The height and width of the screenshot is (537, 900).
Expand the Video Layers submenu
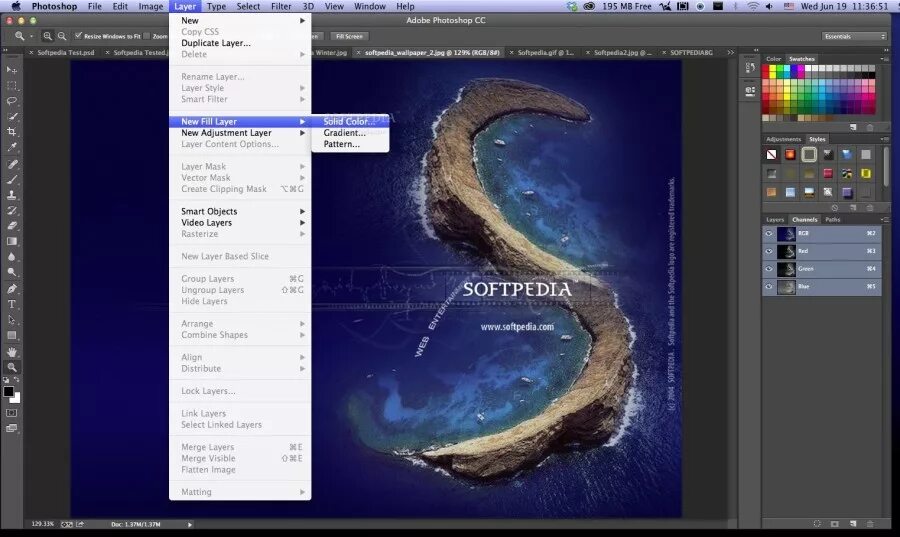[240, 223]
